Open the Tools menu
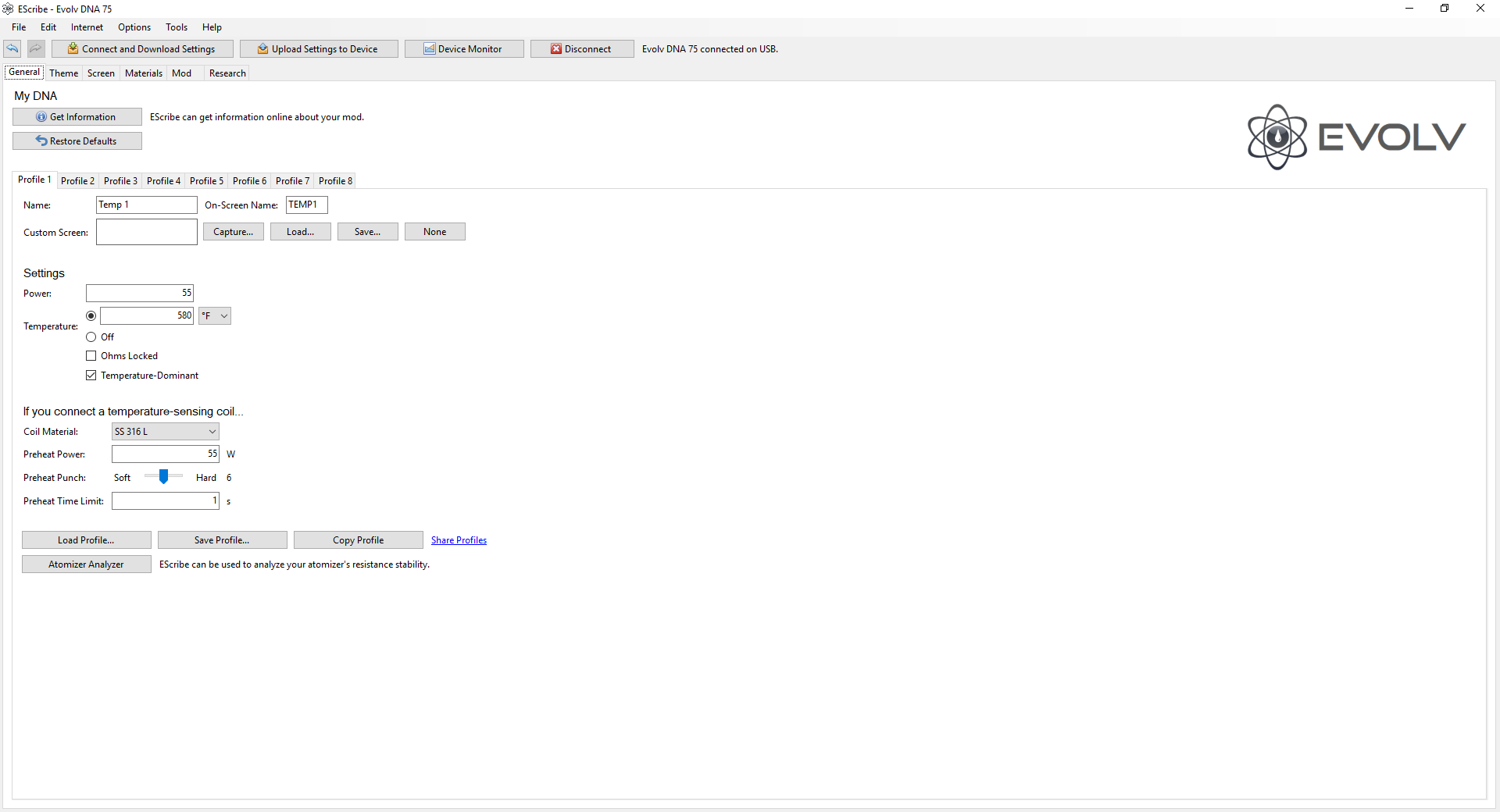 click(x=177, y=27)
